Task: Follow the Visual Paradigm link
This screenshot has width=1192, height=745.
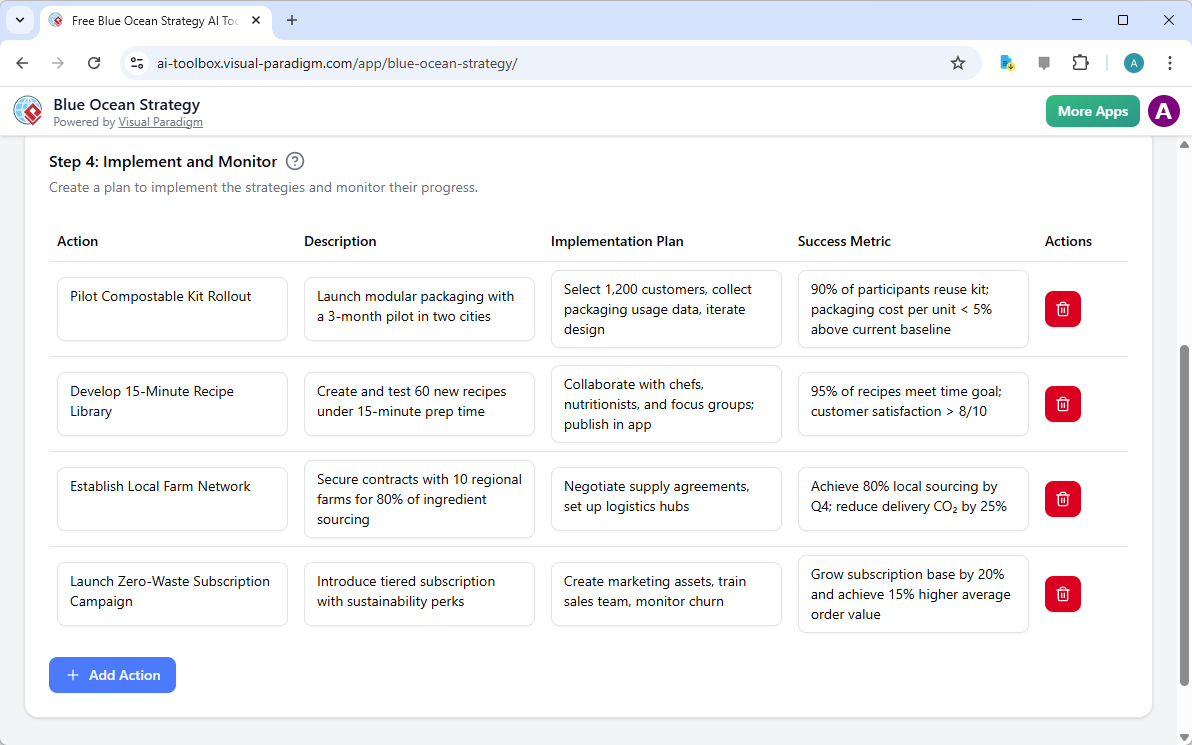Action: click(160, 122)
